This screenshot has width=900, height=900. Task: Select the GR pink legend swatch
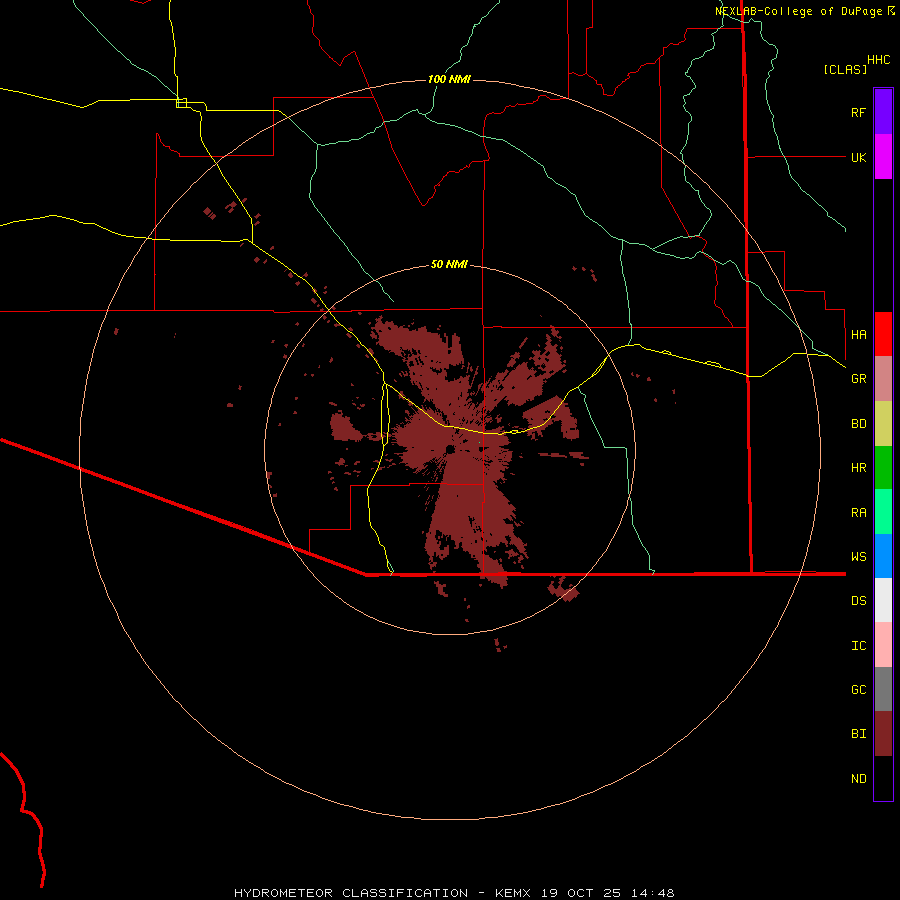coord(883,379)
